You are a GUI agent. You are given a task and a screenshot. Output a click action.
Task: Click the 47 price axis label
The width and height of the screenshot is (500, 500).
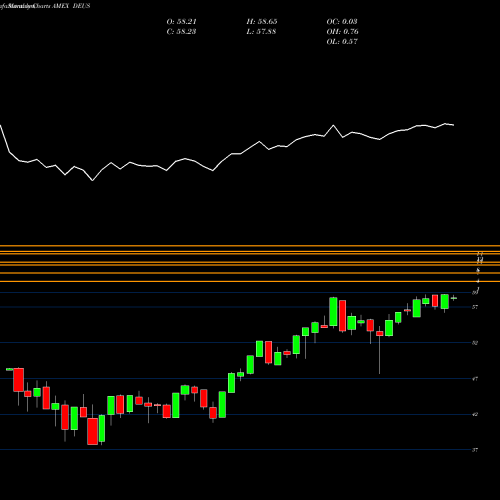point(475,379)
